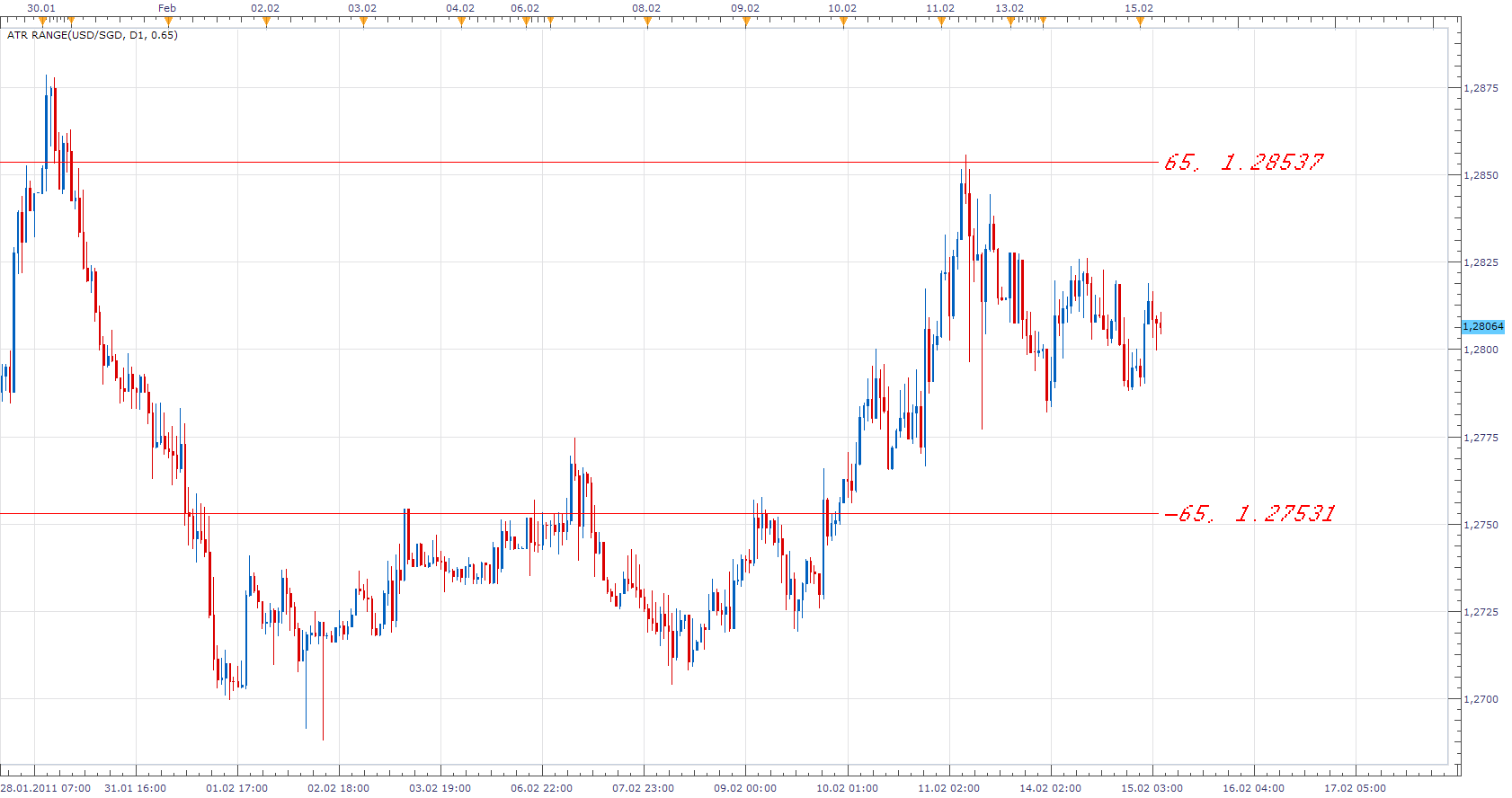This screenshot has height=798, width=1512.
Task: Select the 02.02 18:00 time axis label
Action: (338, 788)
